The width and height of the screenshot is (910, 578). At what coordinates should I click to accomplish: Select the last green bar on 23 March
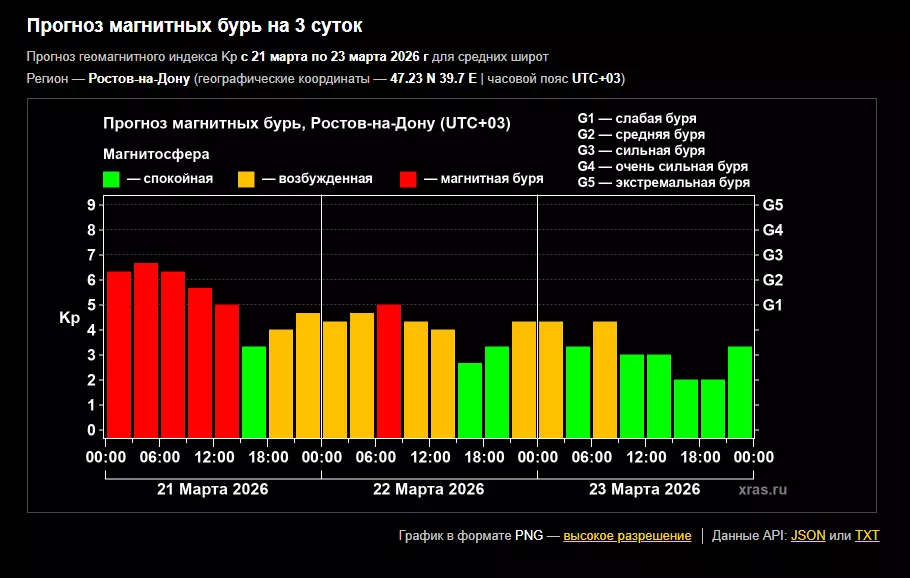click(740, 391)
